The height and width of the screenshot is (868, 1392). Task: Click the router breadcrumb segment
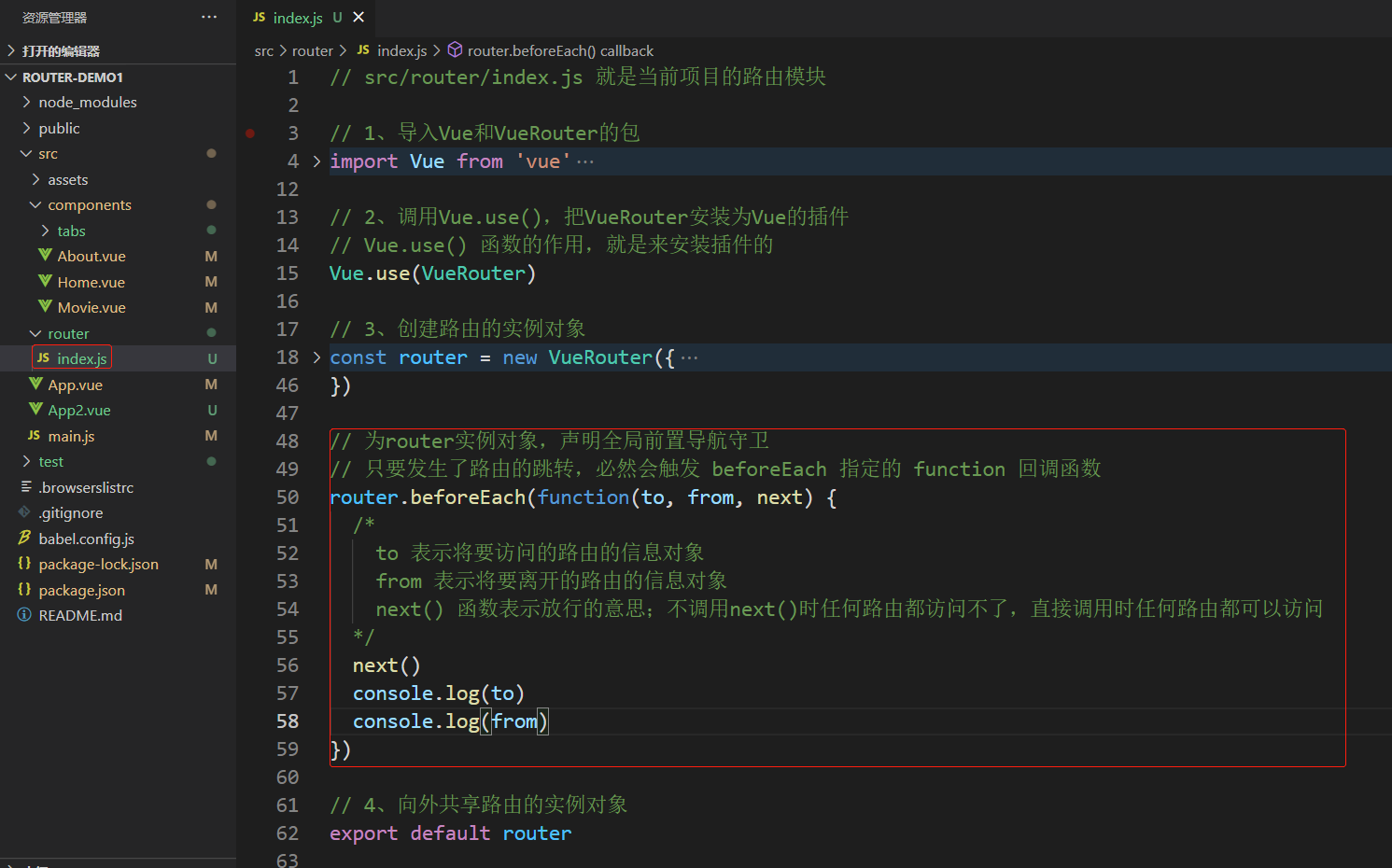click(x=313, y=50)
